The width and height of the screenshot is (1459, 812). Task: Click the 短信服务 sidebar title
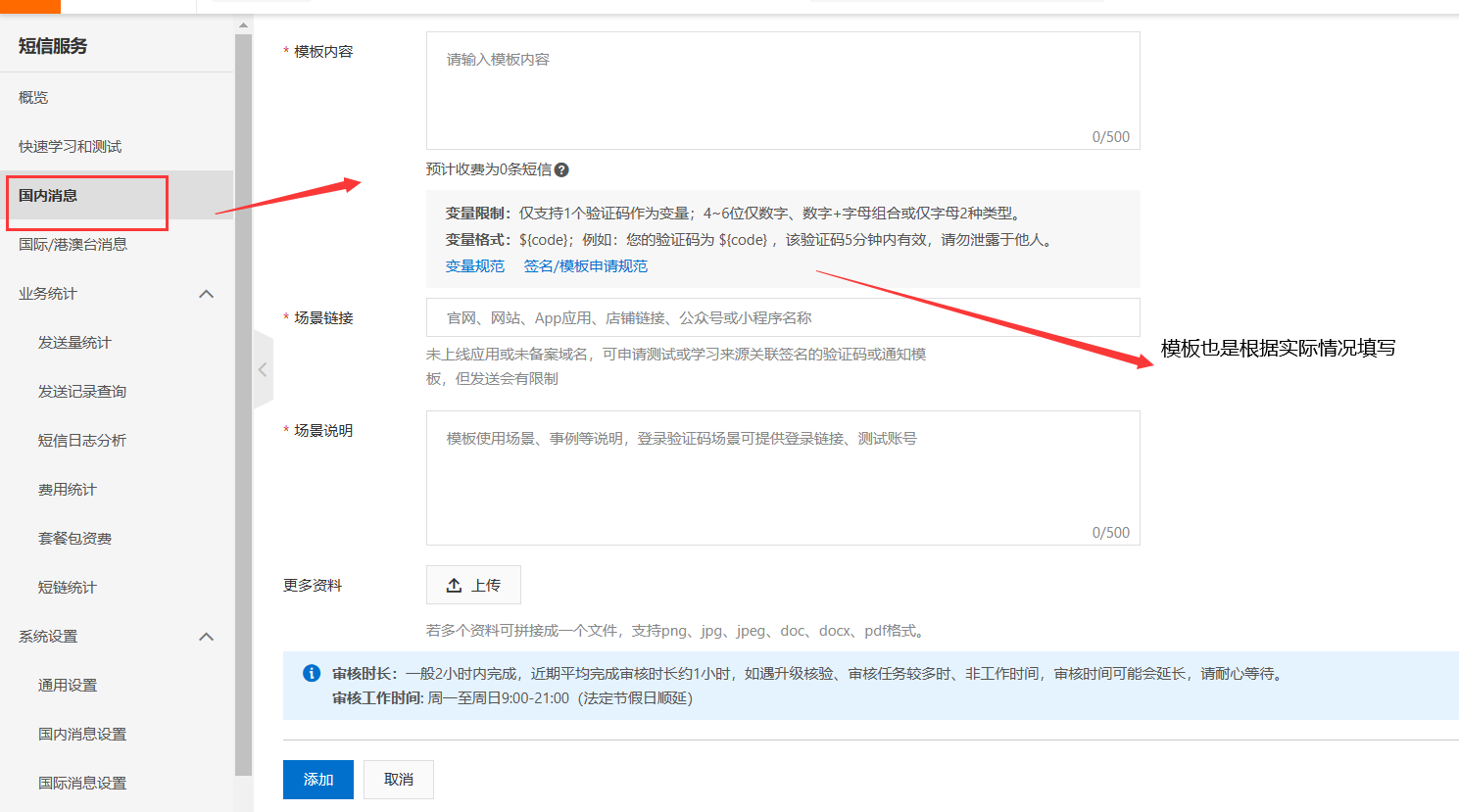pos(53,46)
